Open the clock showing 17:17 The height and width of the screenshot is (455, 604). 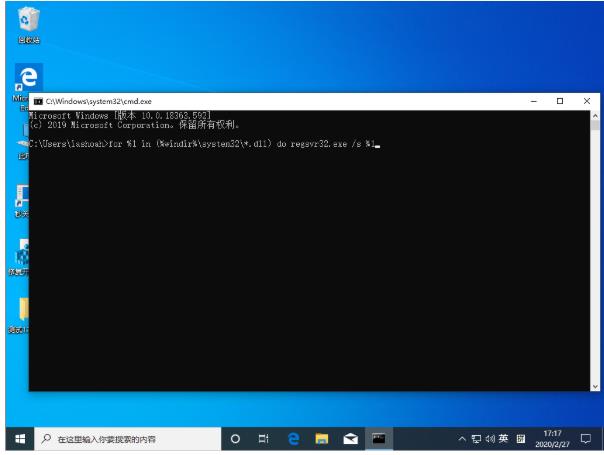[552, 438]
